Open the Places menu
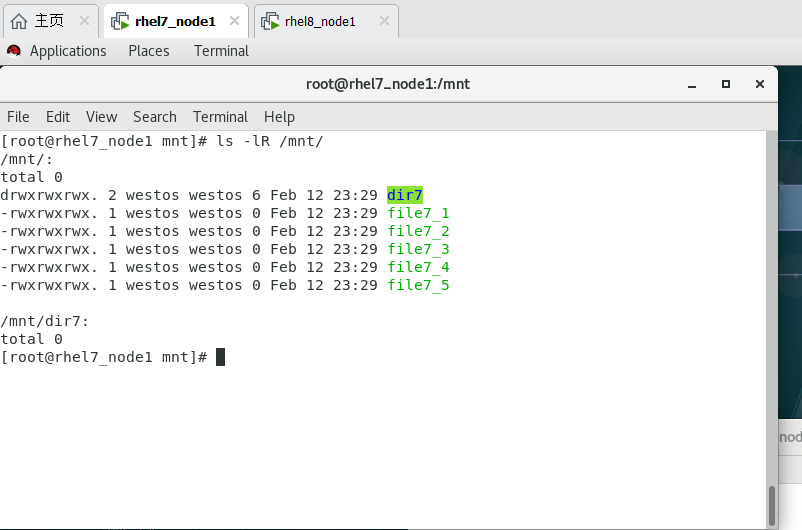The image size is (802, 530). pyautogui.click(x=149, y=51)
